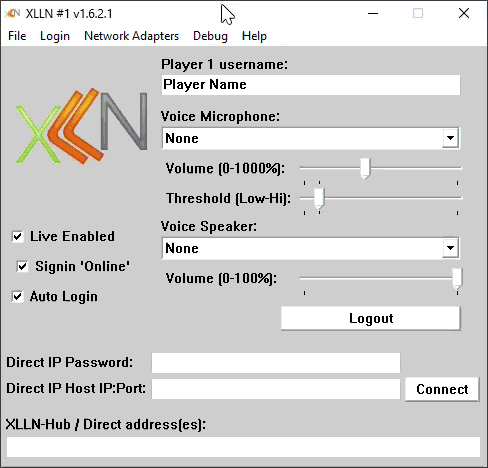Click the XLLN title bar app icon
Viewport: 488px width, 468px height.
pos(13,13)
